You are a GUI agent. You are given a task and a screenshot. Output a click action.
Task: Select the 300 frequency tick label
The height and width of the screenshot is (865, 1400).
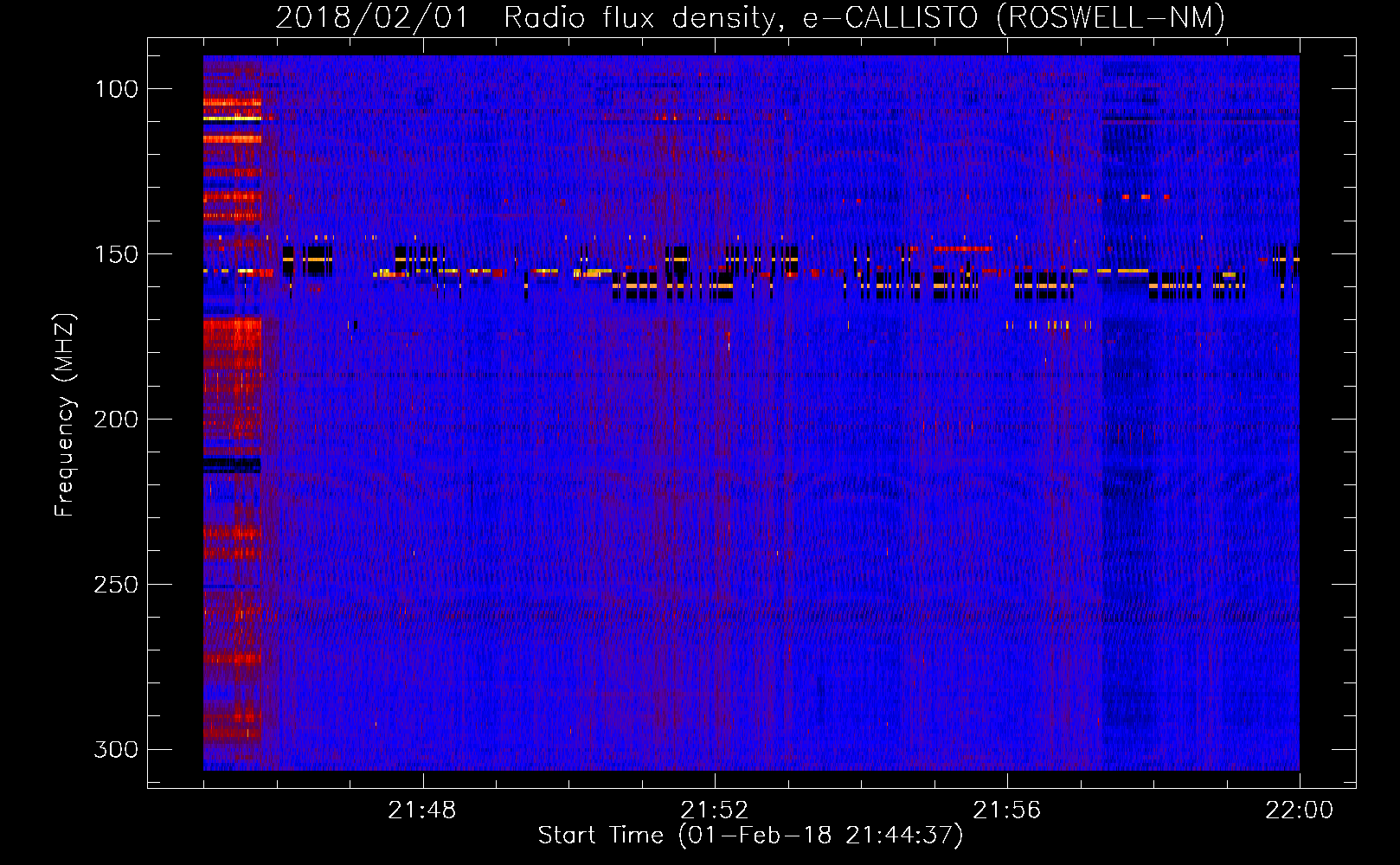tap(116, 749)
